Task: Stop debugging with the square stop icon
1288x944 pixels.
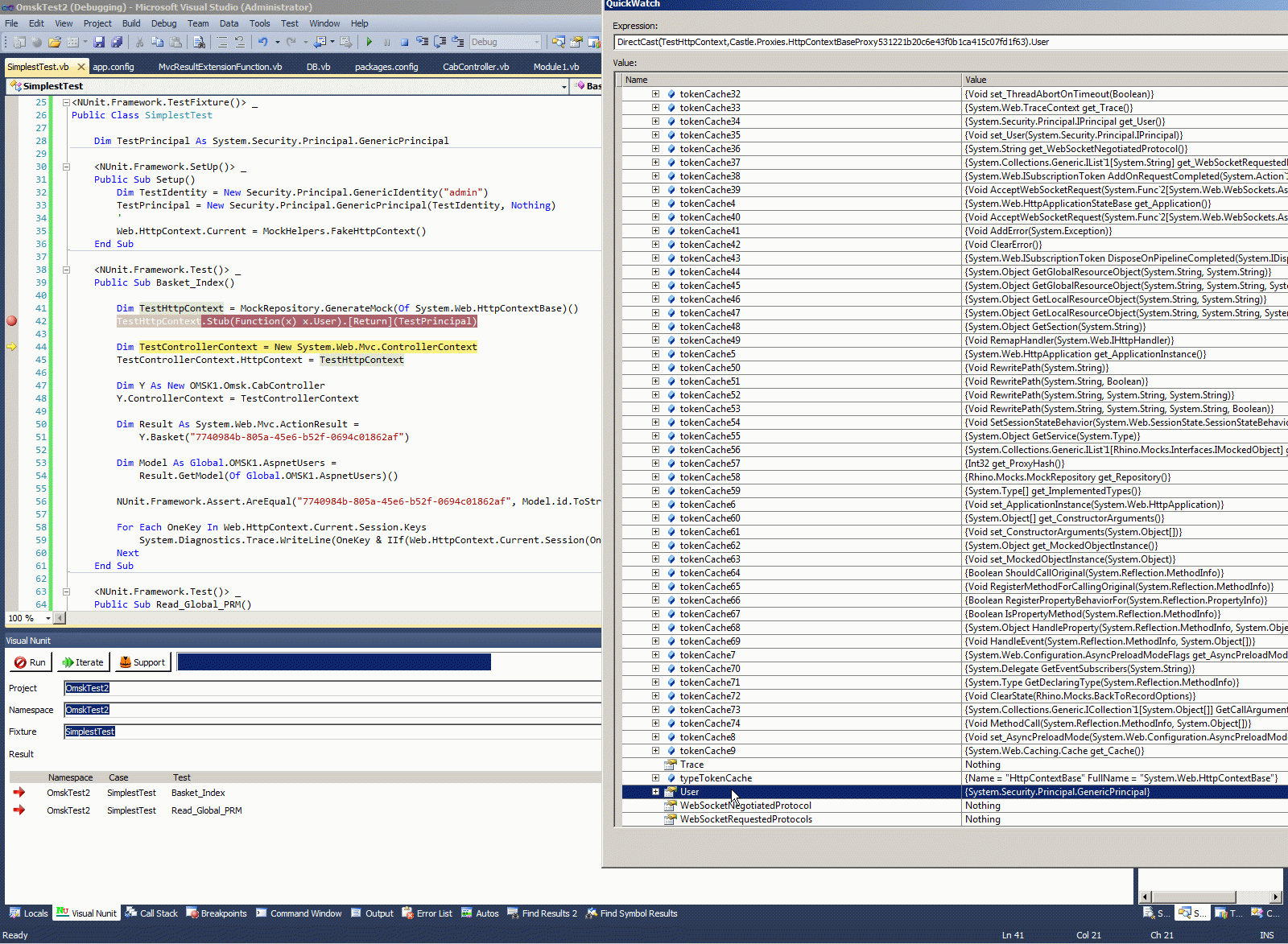Action: (404, 42)
